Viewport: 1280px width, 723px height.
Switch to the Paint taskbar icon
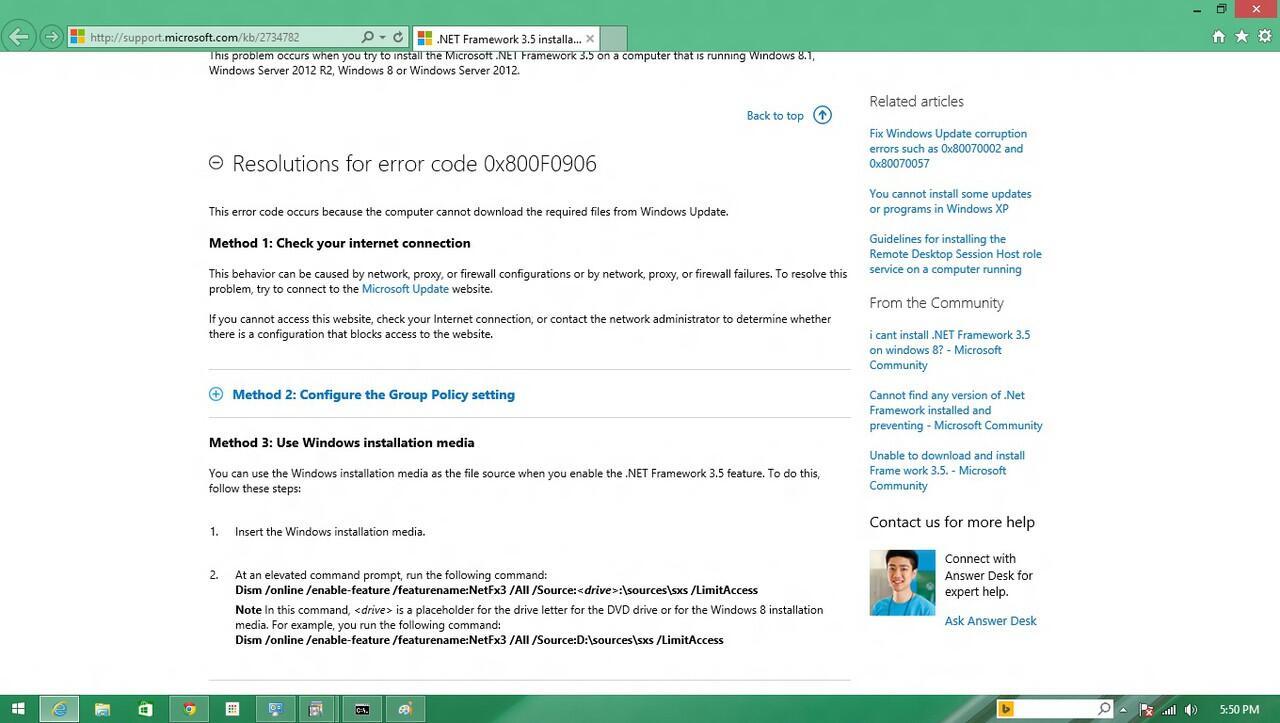tap(405, 709)
